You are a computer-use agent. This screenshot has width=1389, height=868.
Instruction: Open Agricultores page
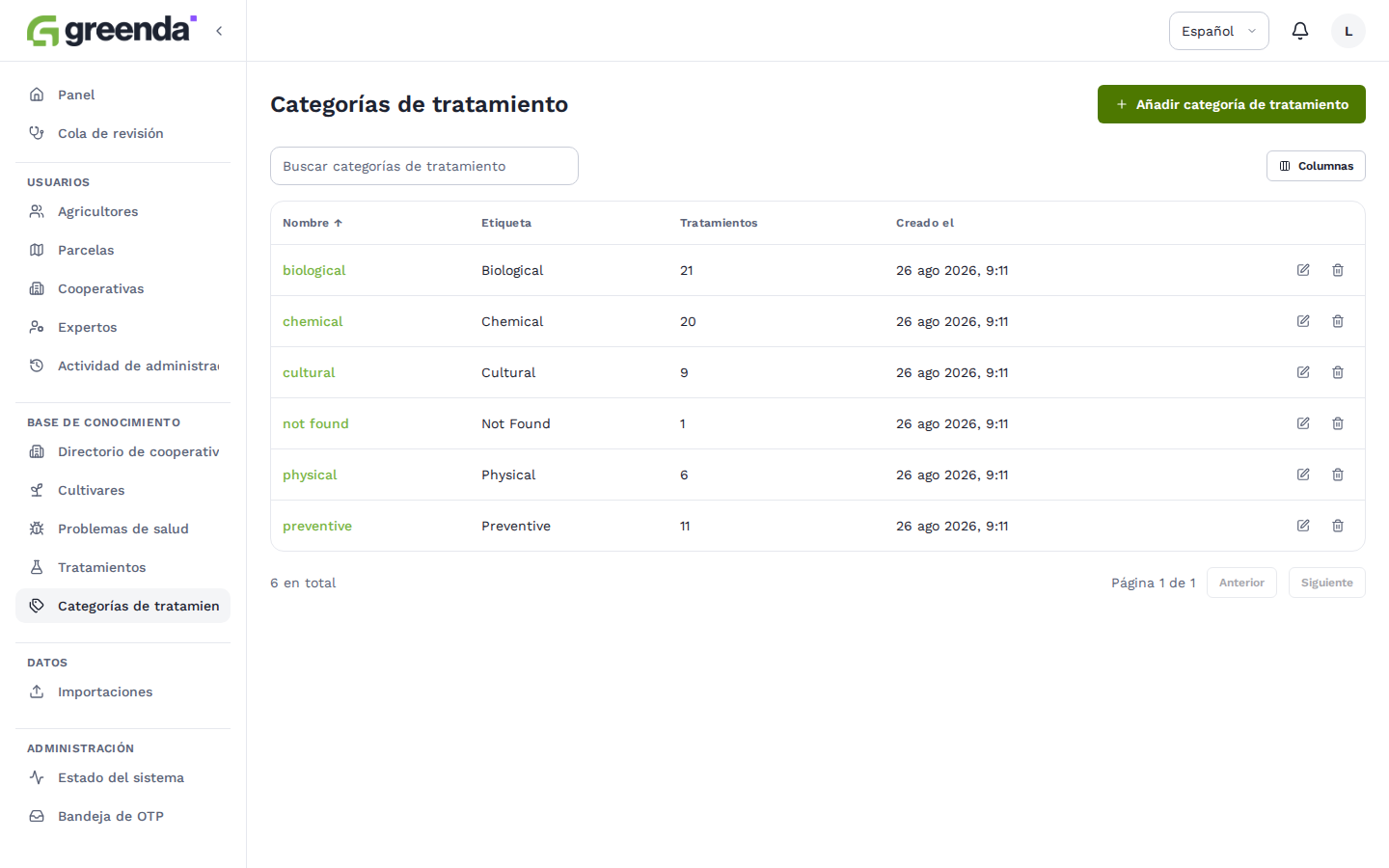tap(123, 211)
